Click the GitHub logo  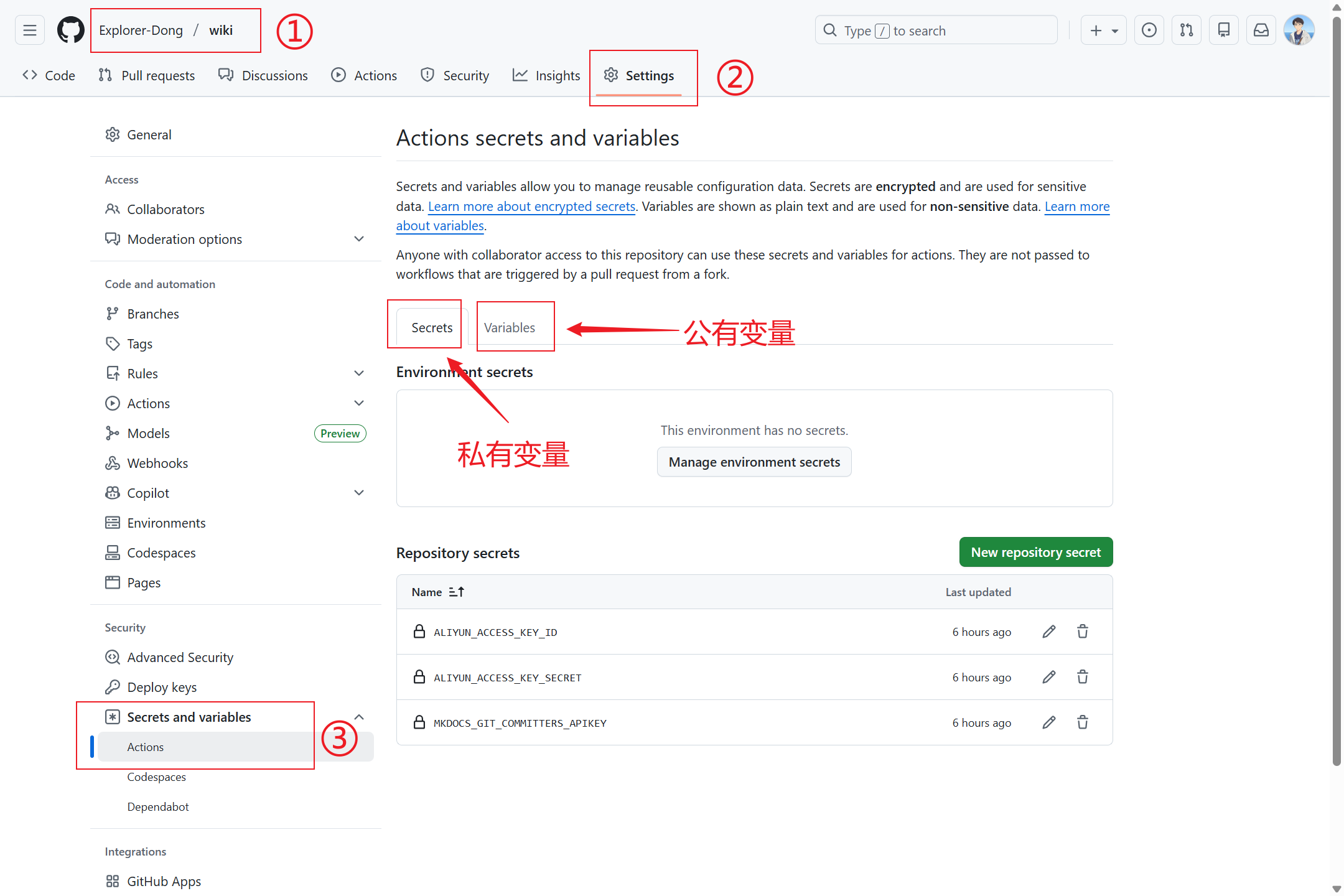70,30
